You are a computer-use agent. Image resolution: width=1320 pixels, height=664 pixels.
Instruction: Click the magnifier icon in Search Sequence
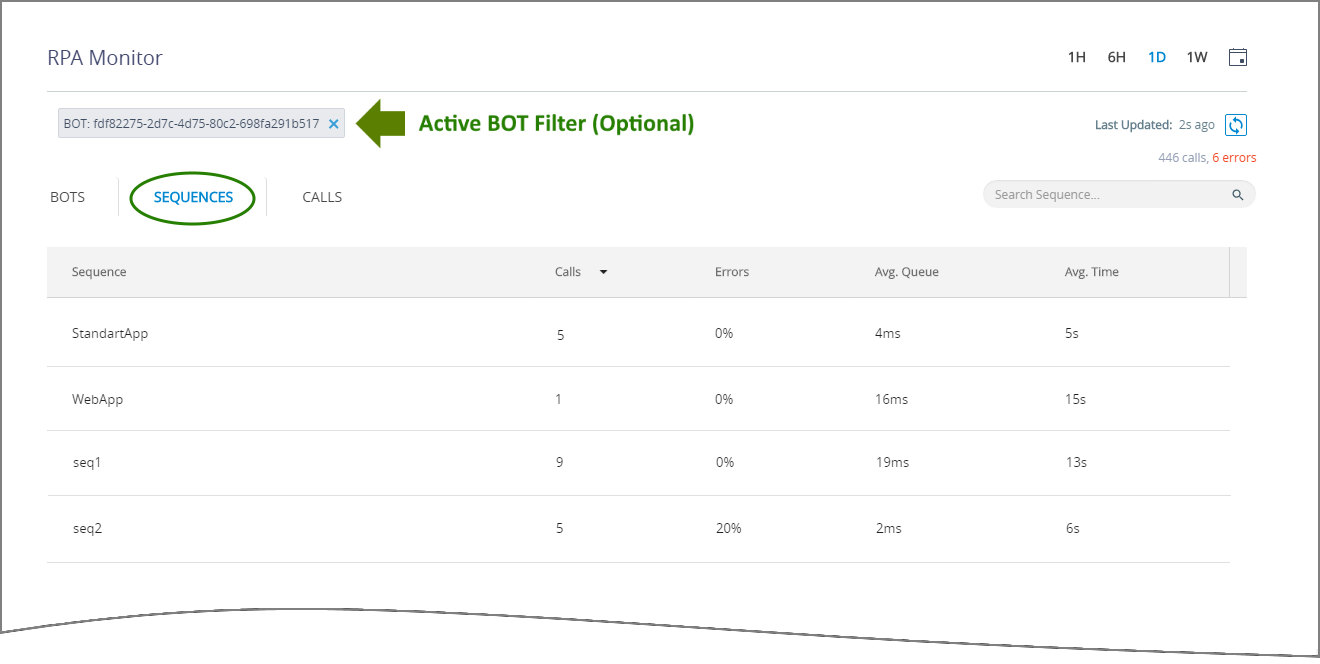click(1238, 195)
